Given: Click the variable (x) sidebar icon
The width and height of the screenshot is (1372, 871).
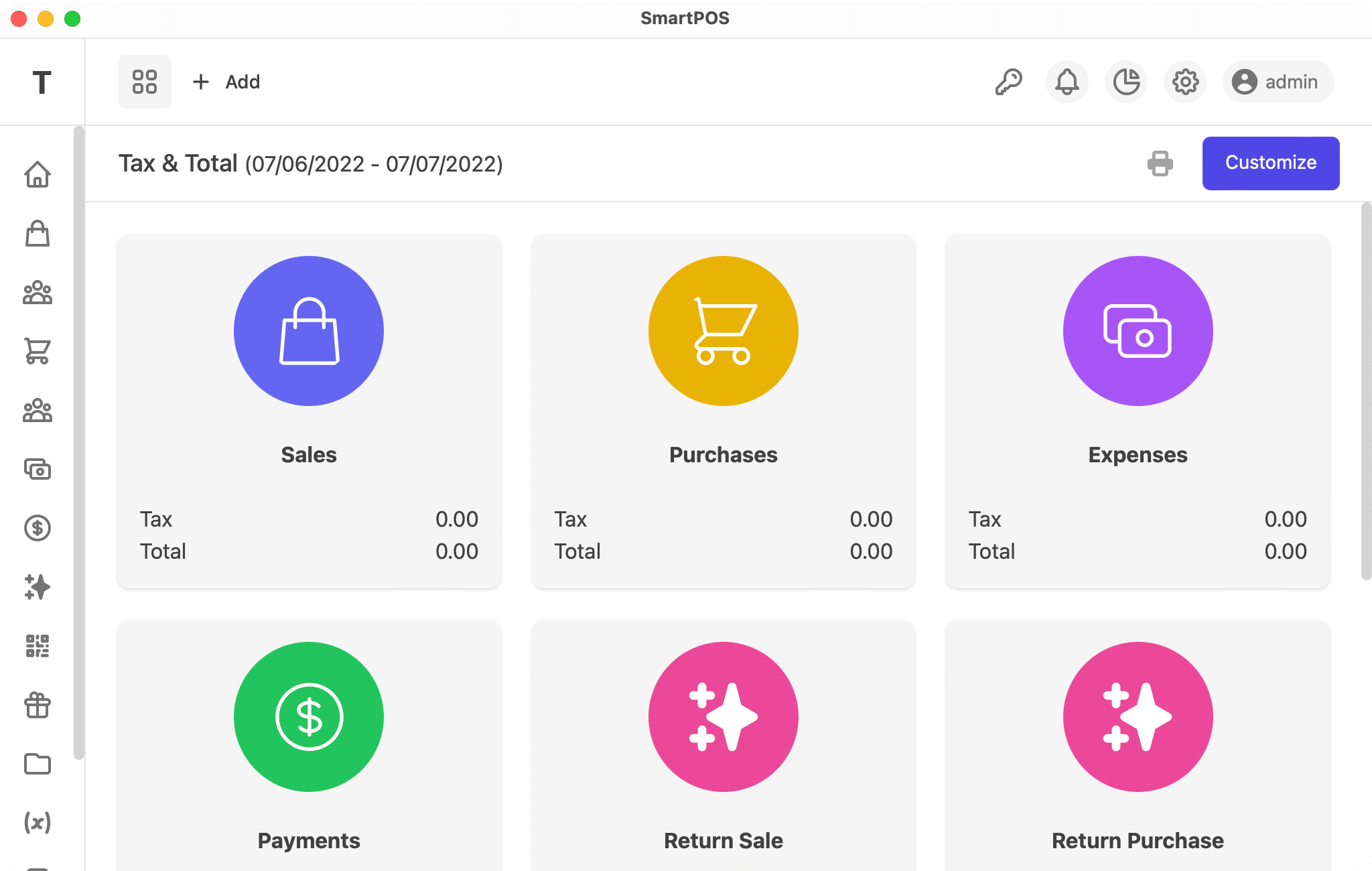Looking at the screenshot, I should coord(38,822).
